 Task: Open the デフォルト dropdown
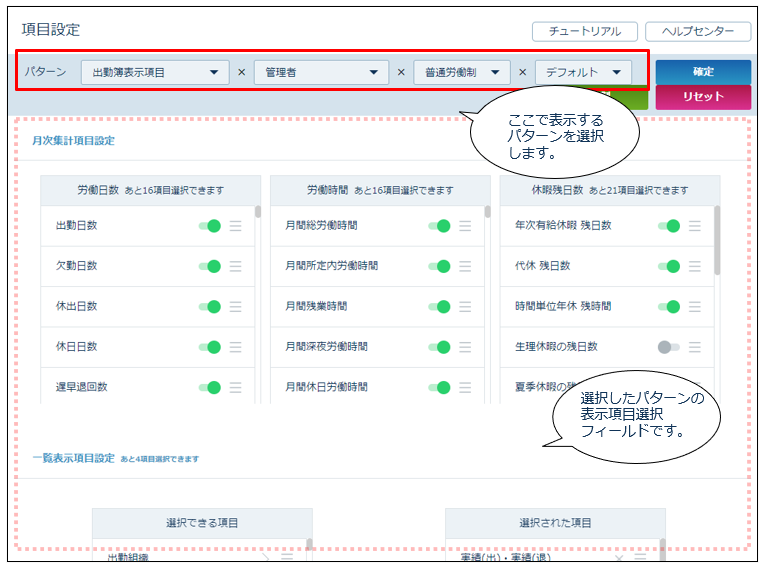pos(584,72)
